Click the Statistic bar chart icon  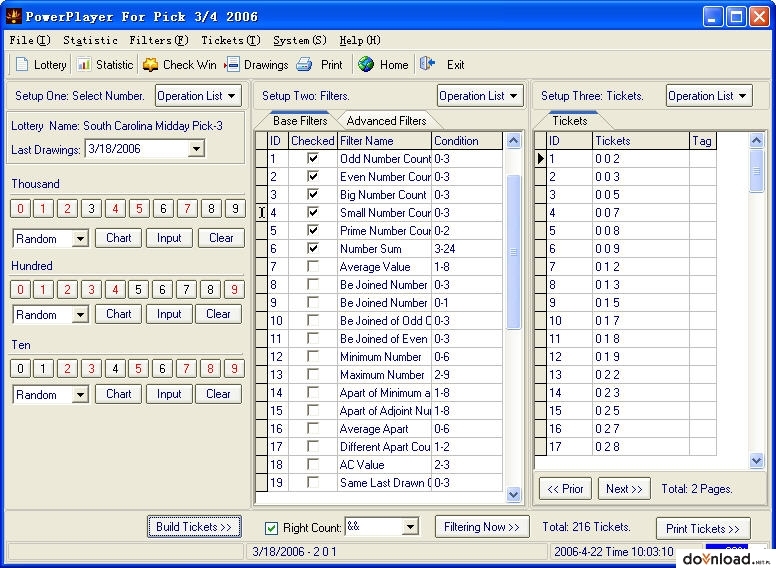(x=84, y=64)
